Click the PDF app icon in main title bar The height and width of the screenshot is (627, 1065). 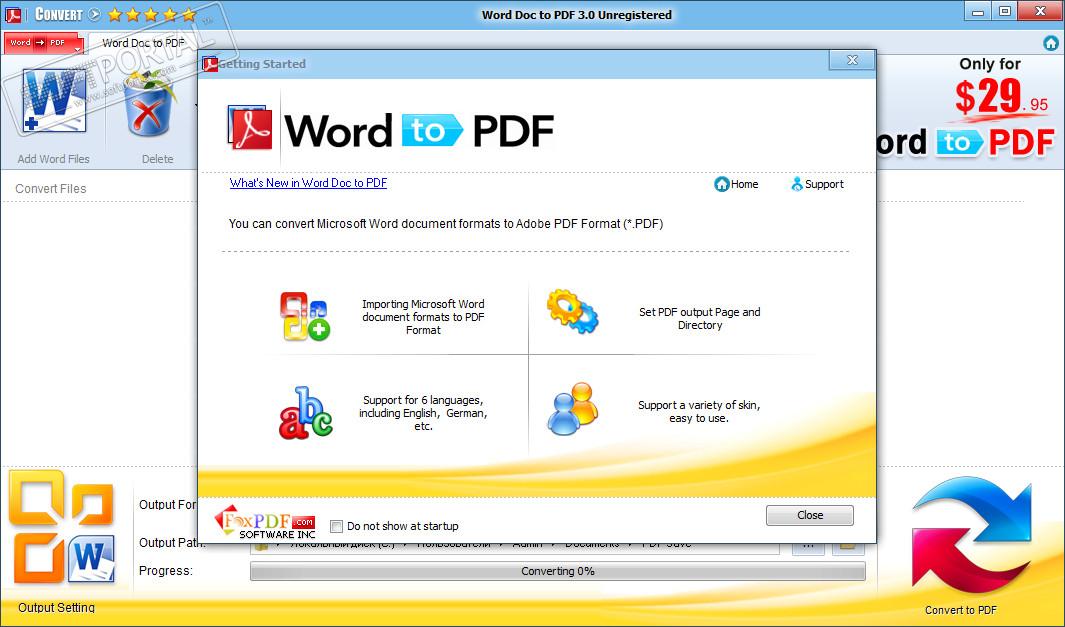point(13,14)
